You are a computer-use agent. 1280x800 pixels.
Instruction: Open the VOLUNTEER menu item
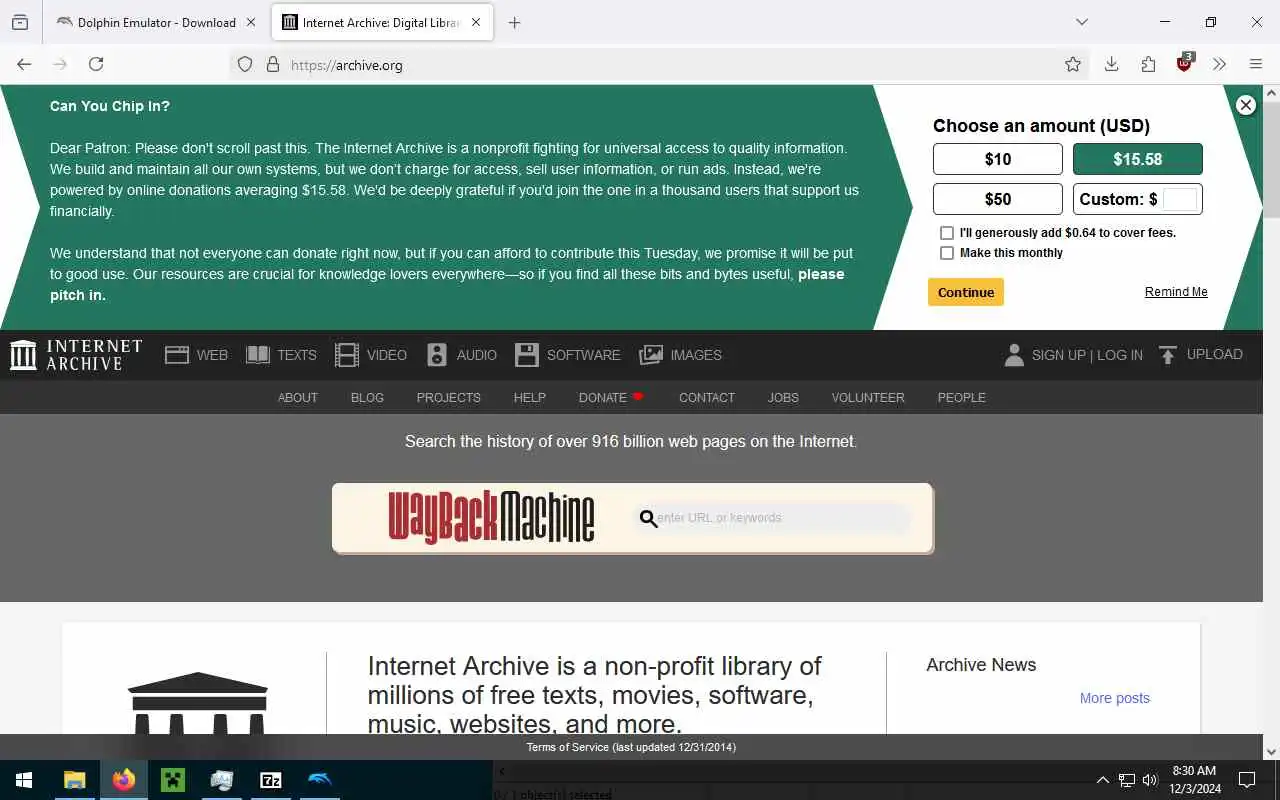[x=868, y=397]
